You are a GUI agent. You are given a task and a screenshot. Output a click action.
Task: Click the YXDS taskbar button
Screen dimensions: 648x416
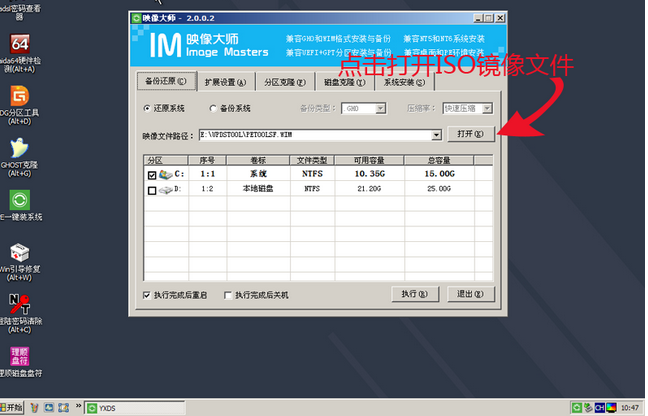pyautogui.click(x=135, y=408)
